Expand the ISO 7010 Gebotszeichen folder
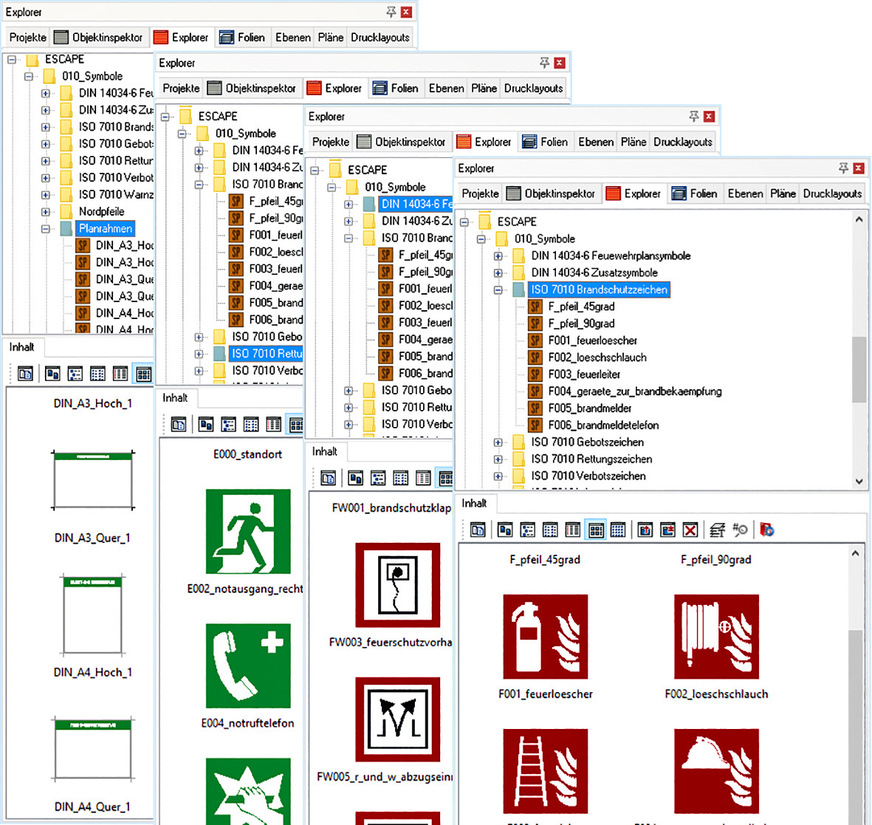 498,442
